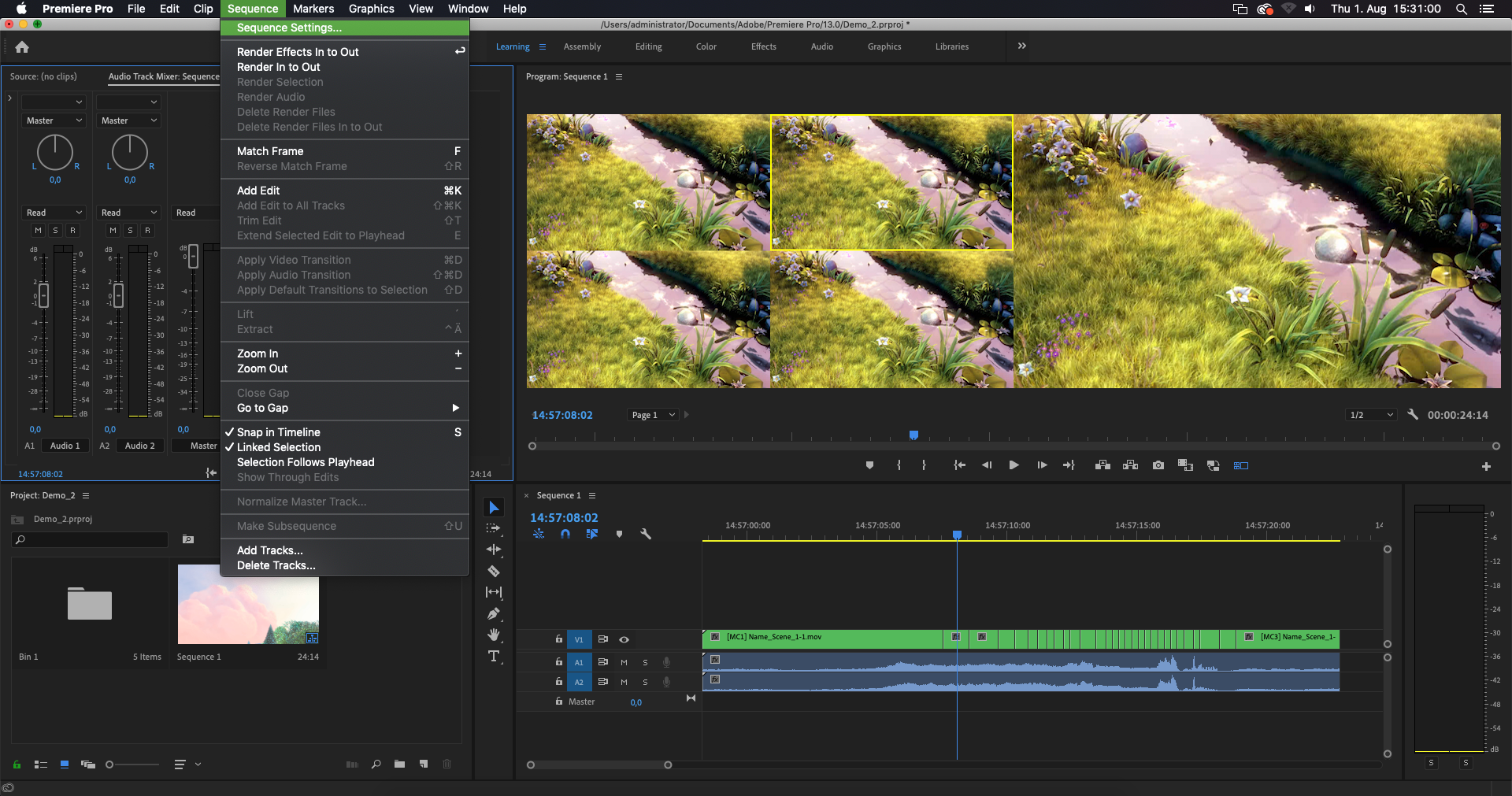Mute track A1 in timeline
Image resolution: width=1512 pixels, height=796 pixels.
click(624, 662)
